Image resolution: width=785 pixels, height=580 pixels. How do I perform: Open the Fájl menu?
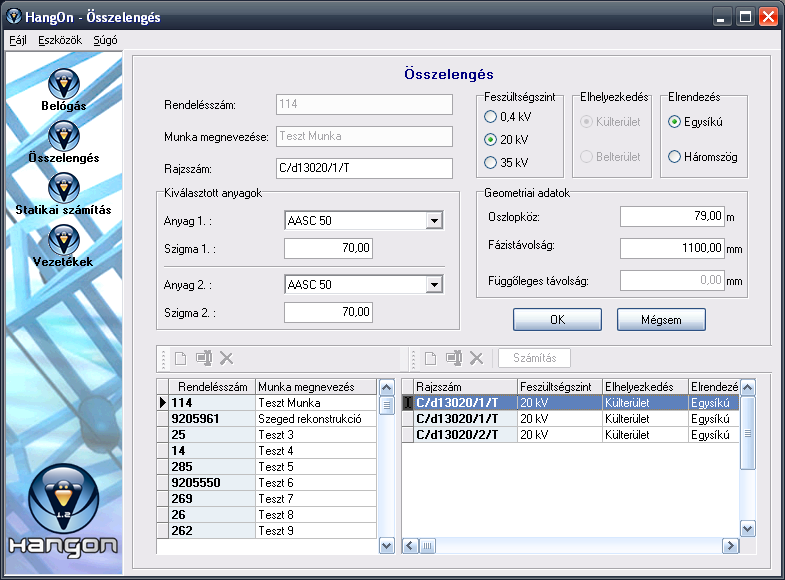coord(18,40)
